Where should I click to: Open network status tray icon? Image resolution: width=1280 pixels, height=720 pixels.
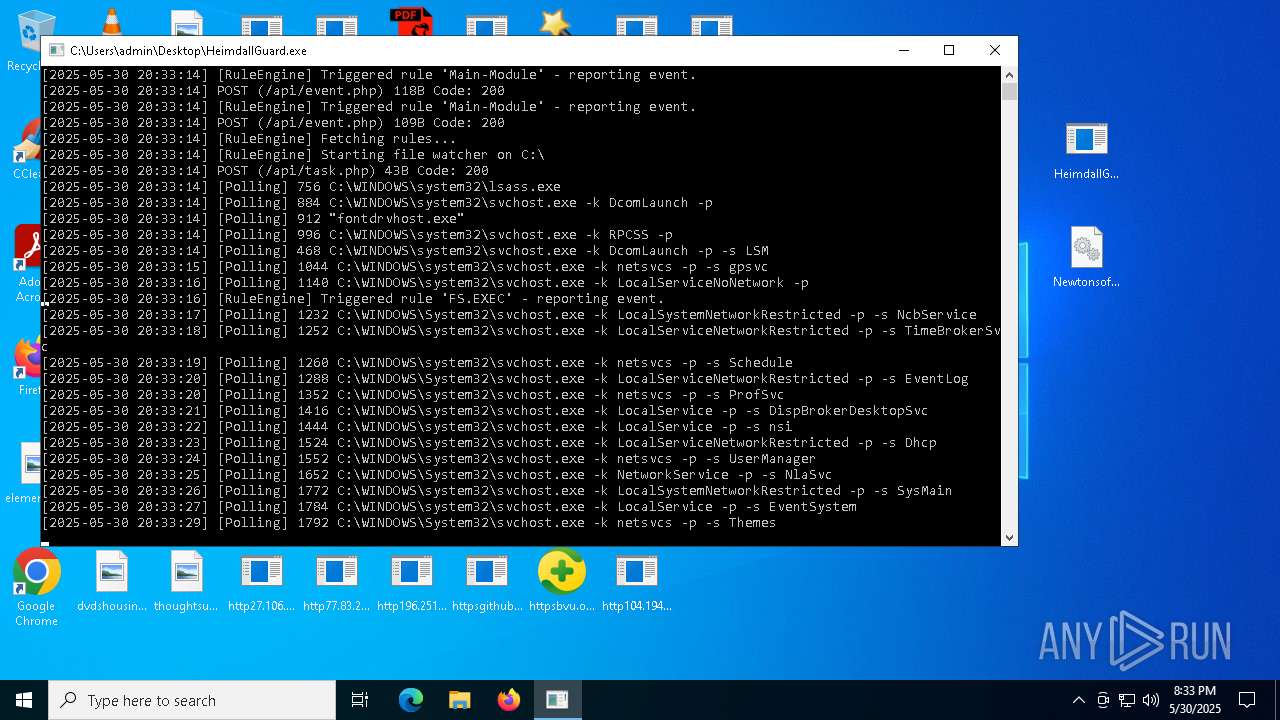(x=1127, y=700)
